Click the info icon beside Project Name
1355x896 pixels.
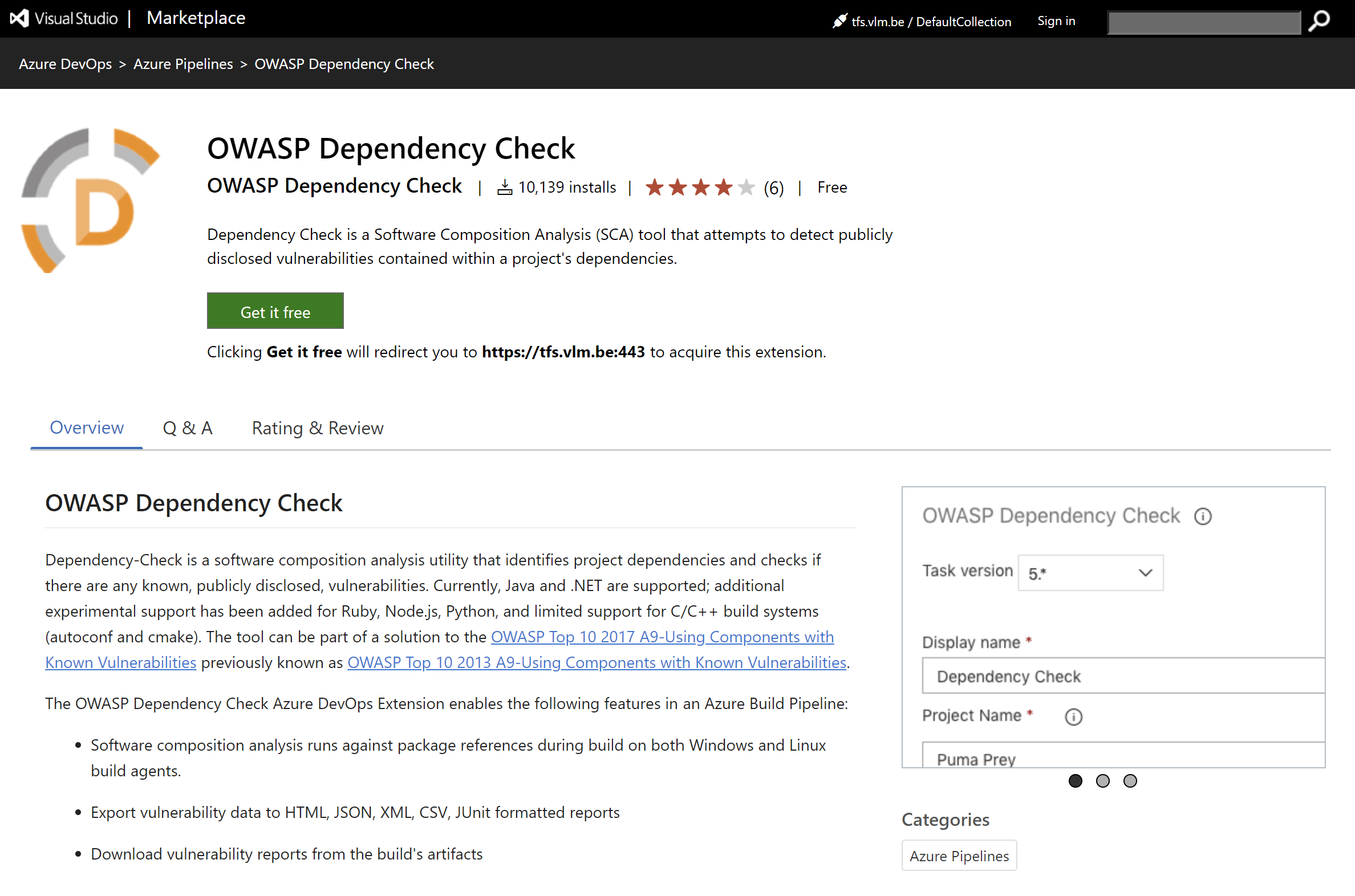click(1073, 716)
